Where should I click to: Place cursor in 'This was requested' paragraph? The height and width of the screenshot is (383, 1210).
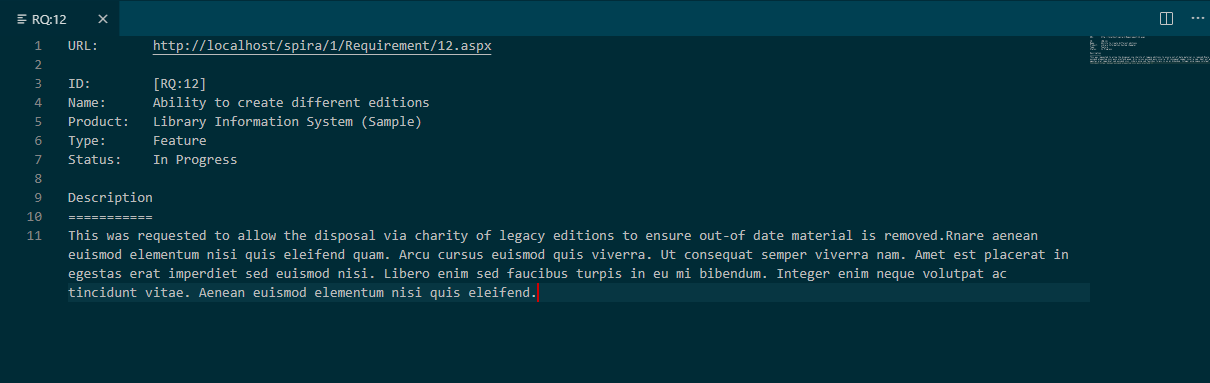(568, 264)
